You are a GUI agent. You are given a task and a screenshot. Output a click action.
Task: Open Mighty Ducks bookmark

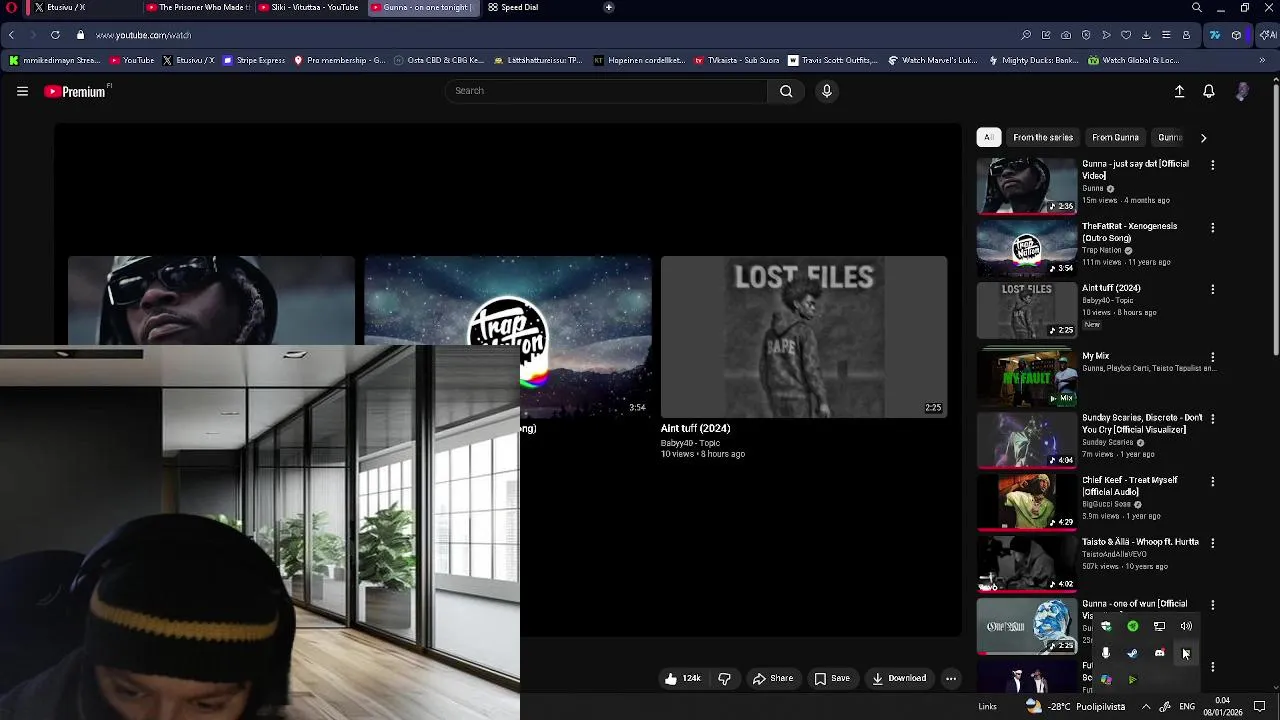[x=1033, y=60]
